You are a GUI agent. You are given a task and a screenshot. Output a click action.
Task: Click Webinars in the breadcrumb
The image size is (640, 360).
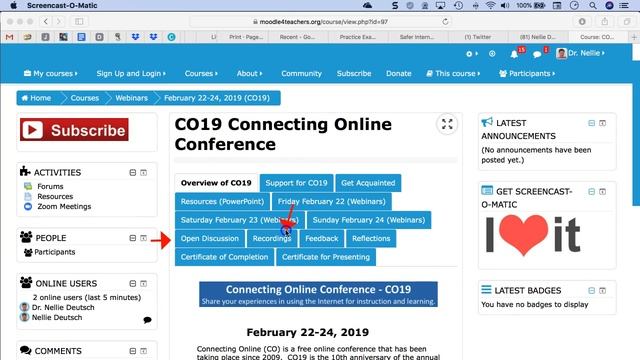(131, 98)
